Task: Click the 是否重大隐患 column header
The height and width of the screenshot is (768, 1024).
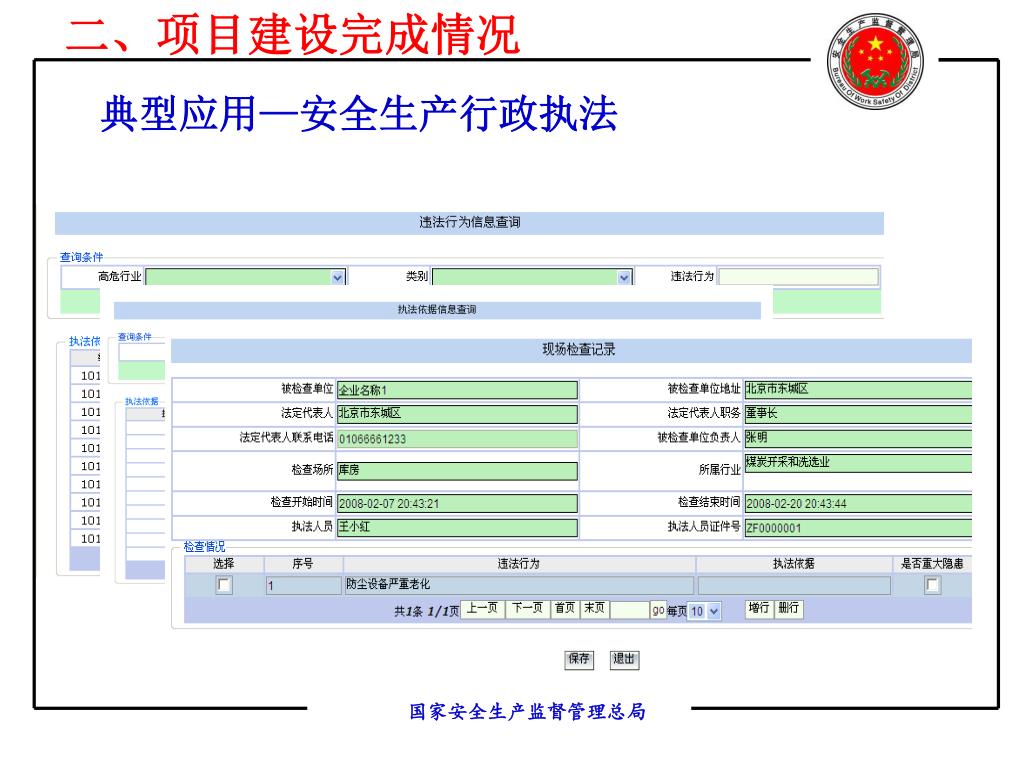Action: tap(933, 564)
